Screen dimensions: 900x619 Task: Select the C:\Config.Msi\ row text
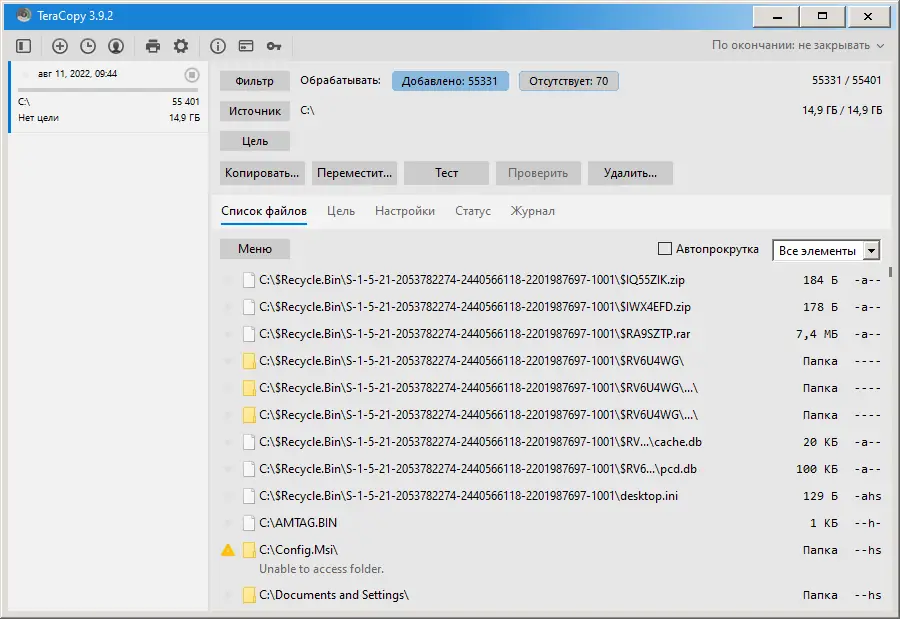pyautogui.click(x=298, y=550)
